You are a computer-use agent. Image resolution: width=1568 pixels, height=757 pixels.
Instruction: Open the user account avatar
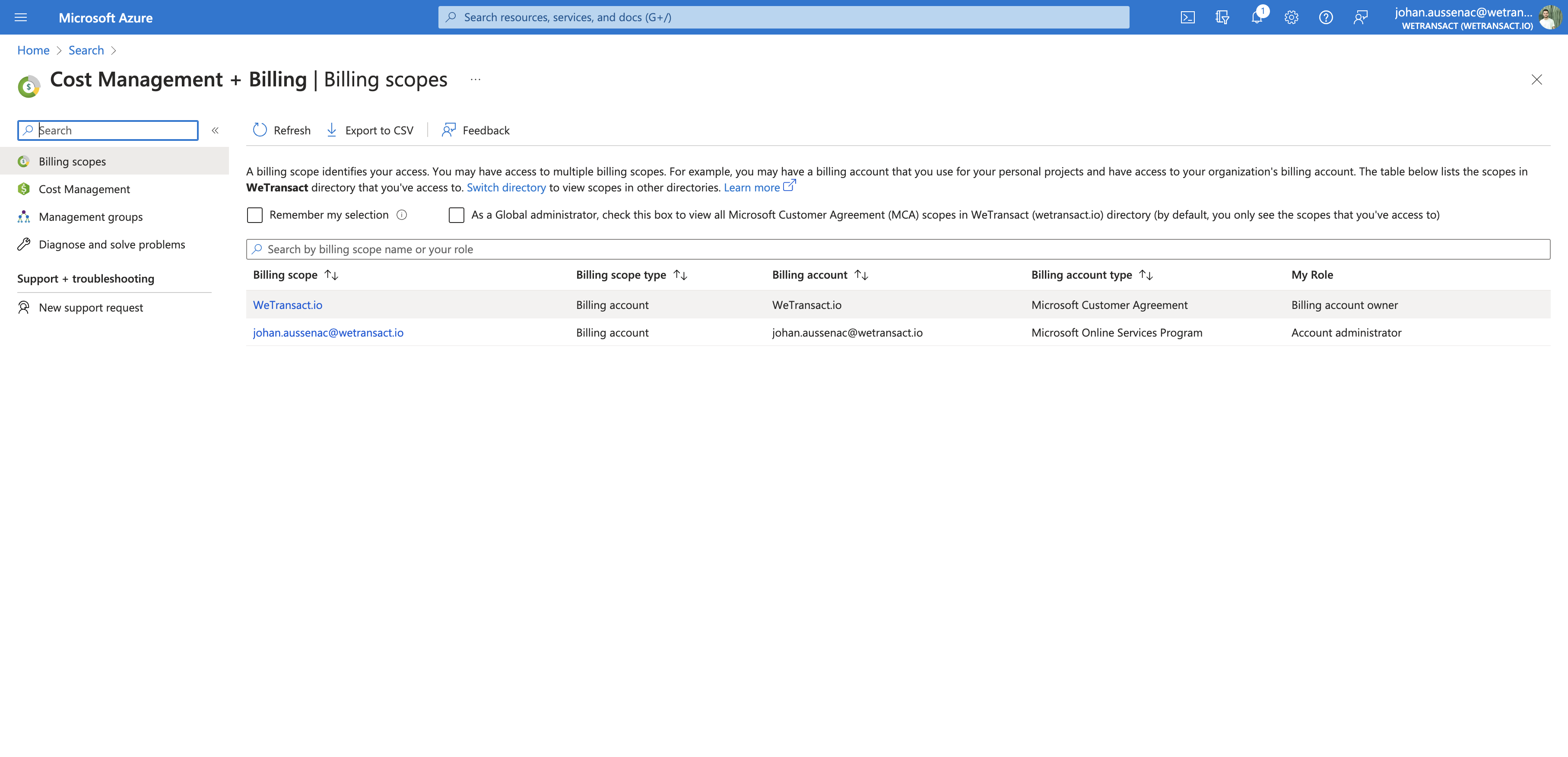coord(1550,17)
